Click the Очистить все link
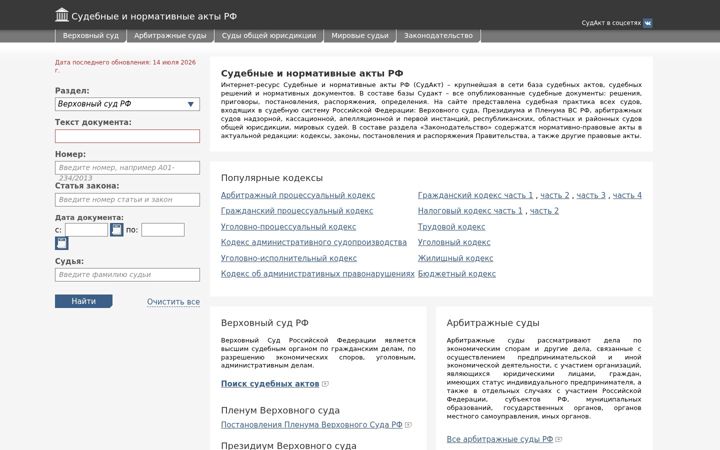Screen dimensions: 720x450 pyautogui.click(x=173, y=302)
